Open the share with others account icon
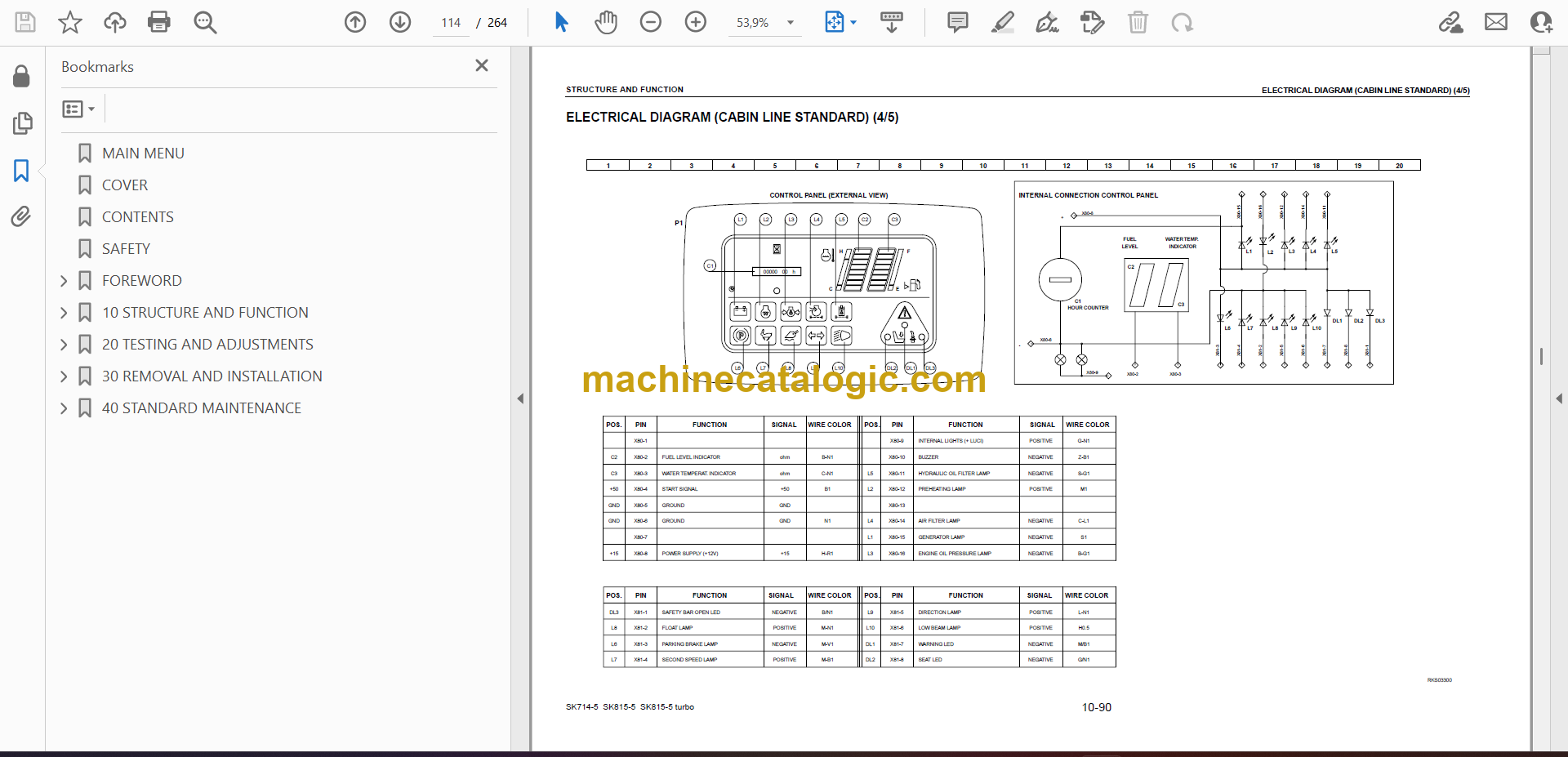1568x757 pixels. point(1541,22)
